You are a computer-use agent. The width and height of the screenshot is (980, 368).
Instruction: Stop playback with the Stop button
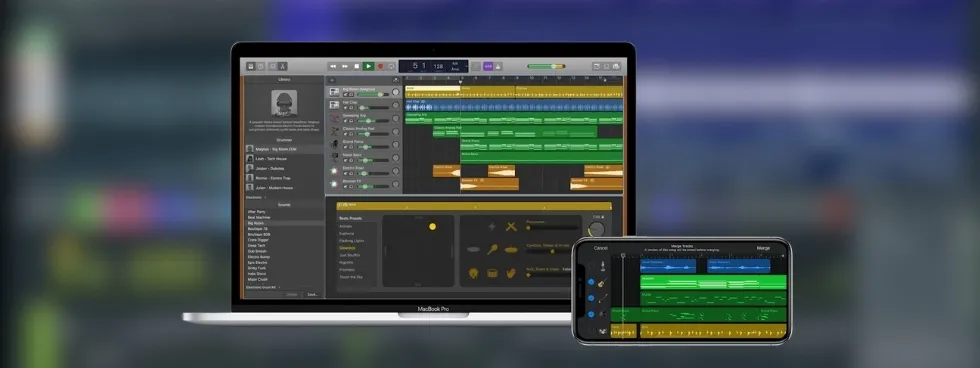(x=357, y=66)
